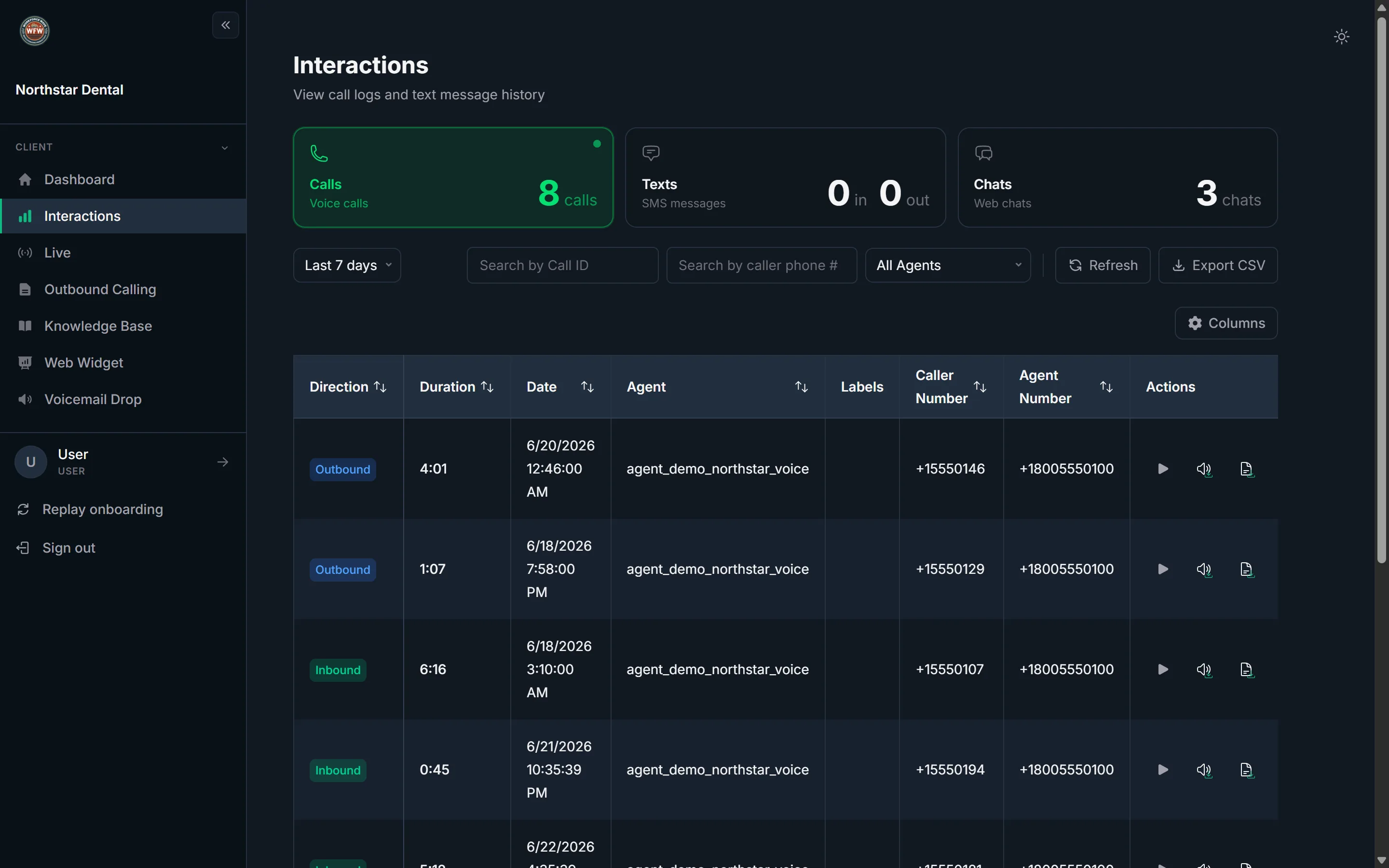The height and width of the screenshot is (868, 1389).
Task: Download transcript for the +15550194 call
Action: pyautogui.click(x=1246, y=770)
